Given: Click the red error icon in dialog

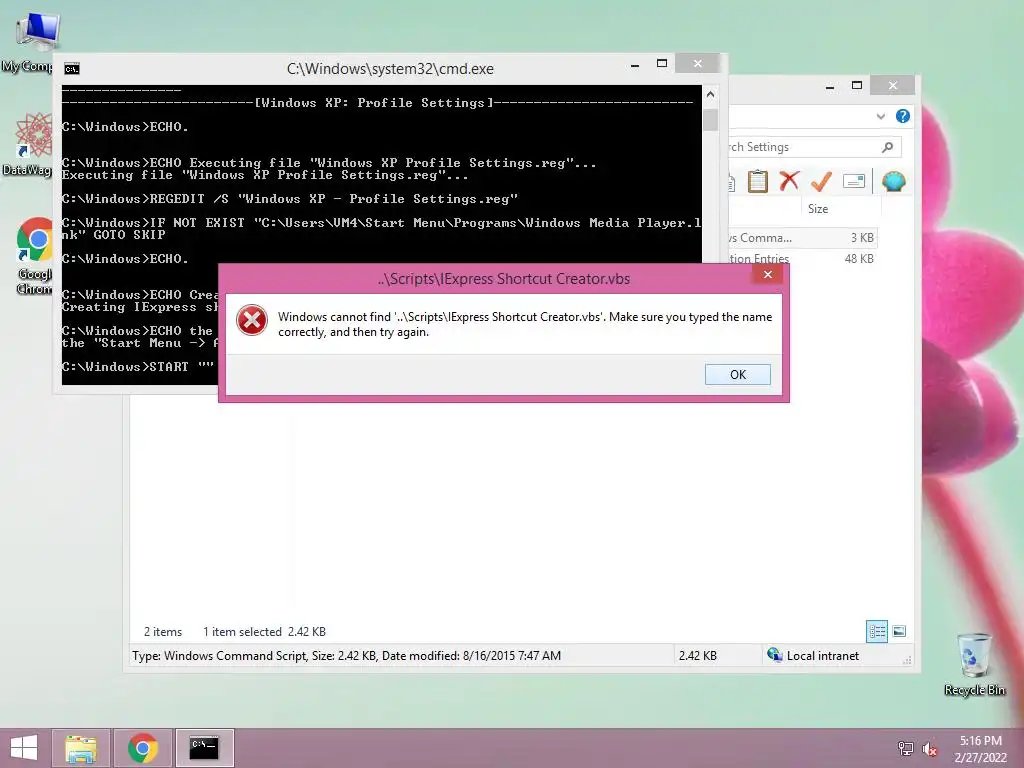Looking at the screenshot, I should click(x=252, y=321).
